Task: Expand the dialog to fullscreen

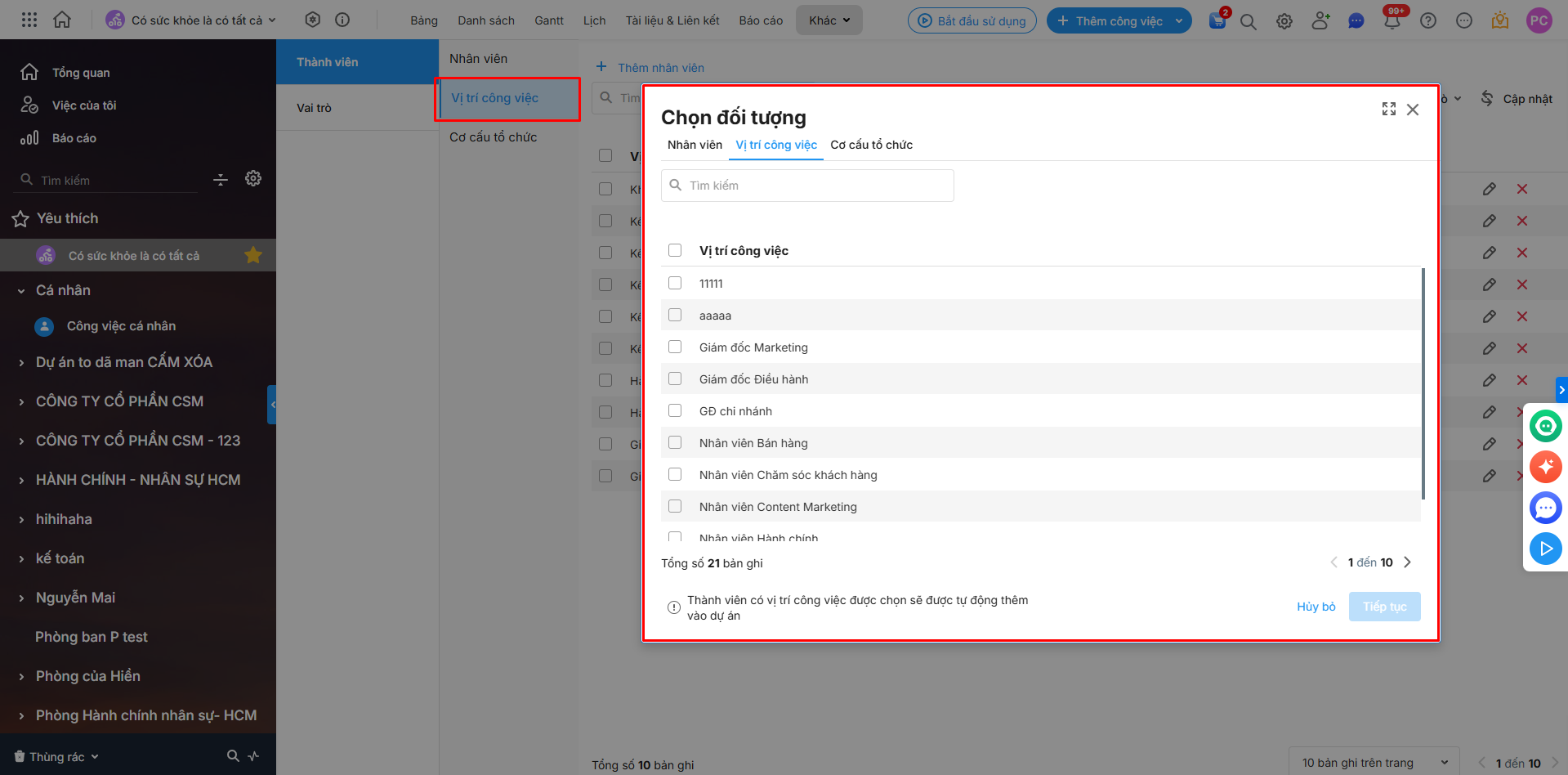Action: pos(1388,110)
